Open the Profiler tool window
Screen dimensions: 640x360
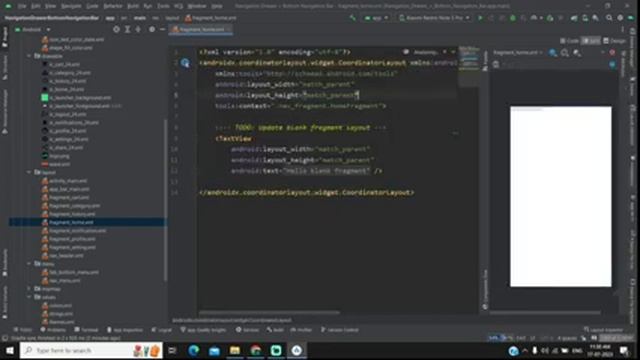(301, 330)
